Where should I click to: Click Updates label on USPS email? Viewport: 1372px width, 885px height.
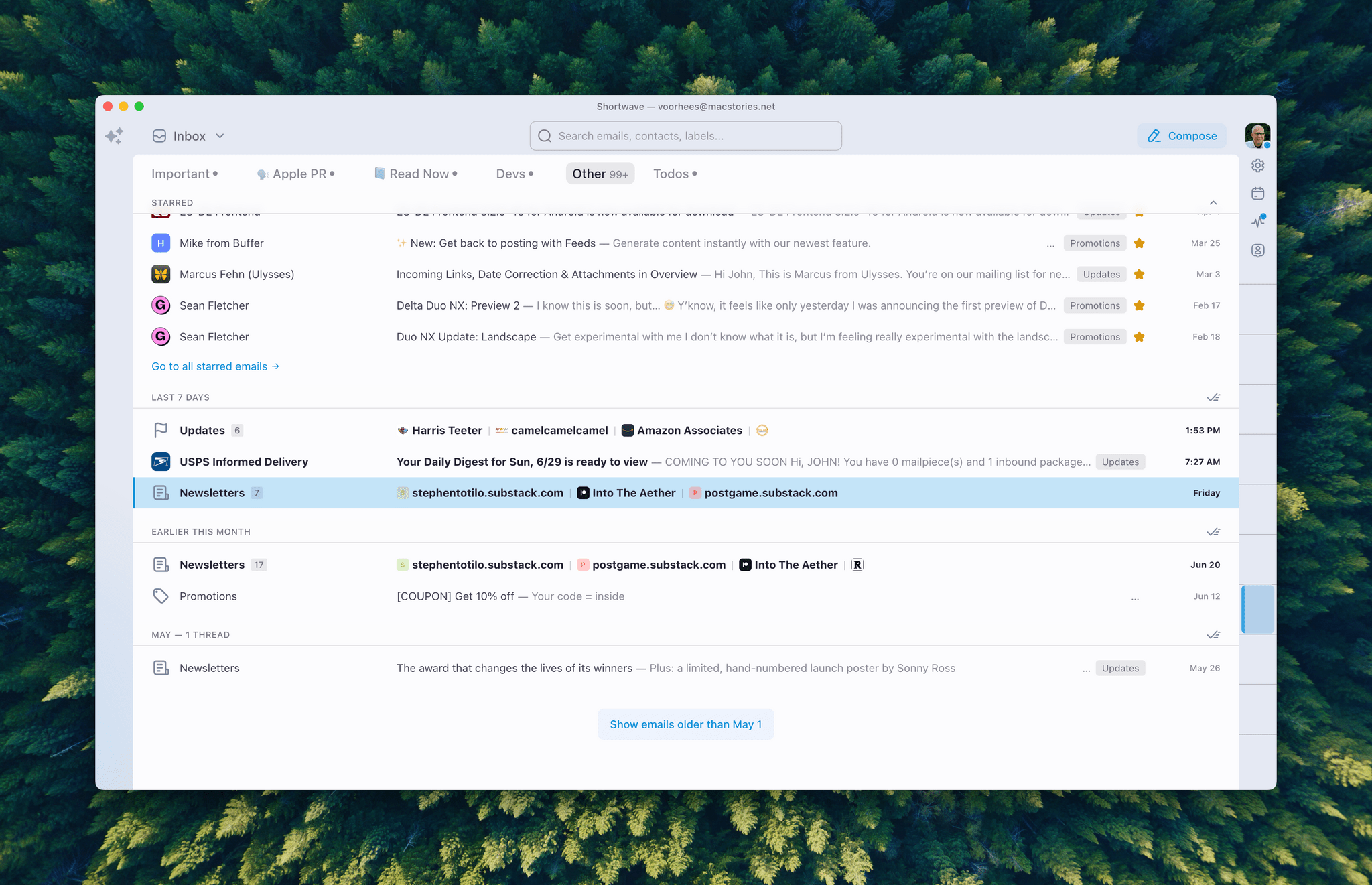[x=1120, y=462]
